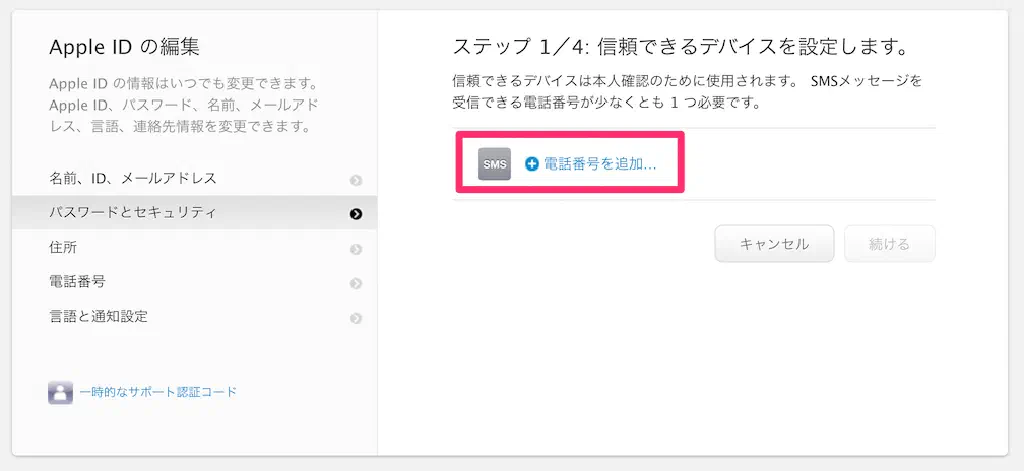Click the gray SMS device icon
The height and width of the screenshot is (471, 1024).
[x=494, y=164]
